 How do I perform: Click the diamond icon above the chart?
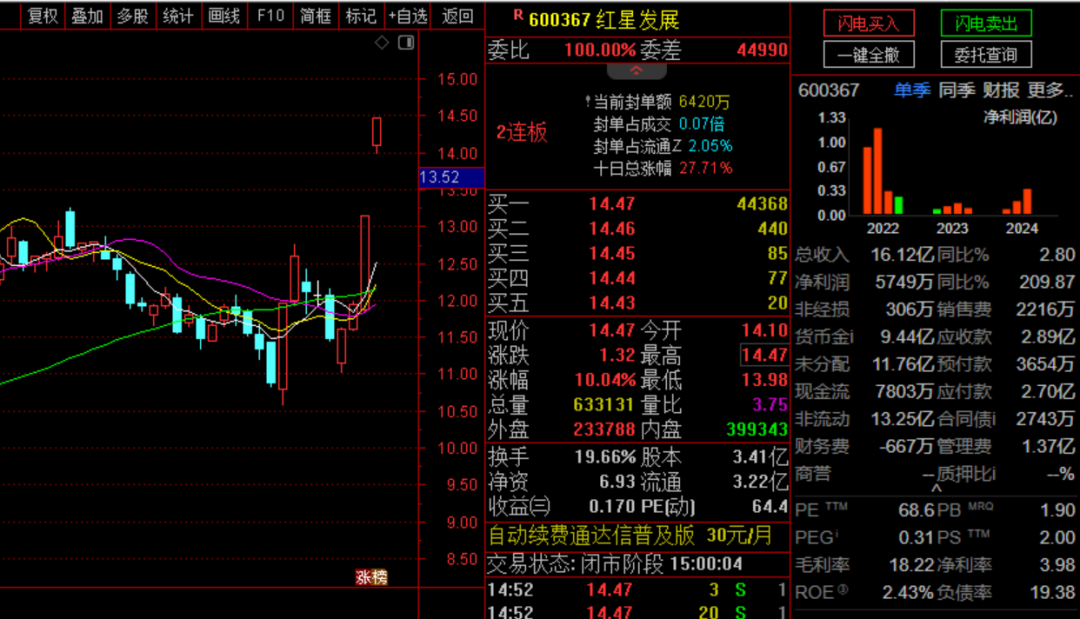point(382,43)
